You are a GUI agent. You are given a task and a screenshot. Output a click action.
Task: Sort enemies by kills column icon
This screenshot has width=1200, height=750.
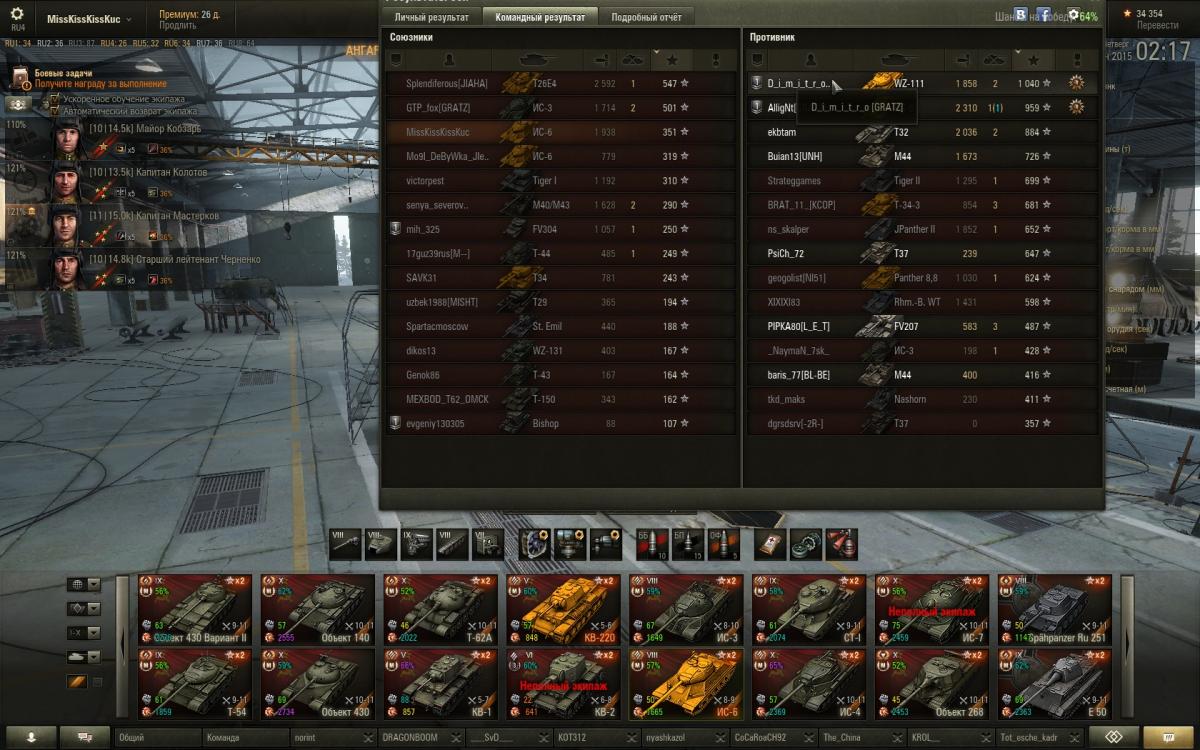(995, 60)
